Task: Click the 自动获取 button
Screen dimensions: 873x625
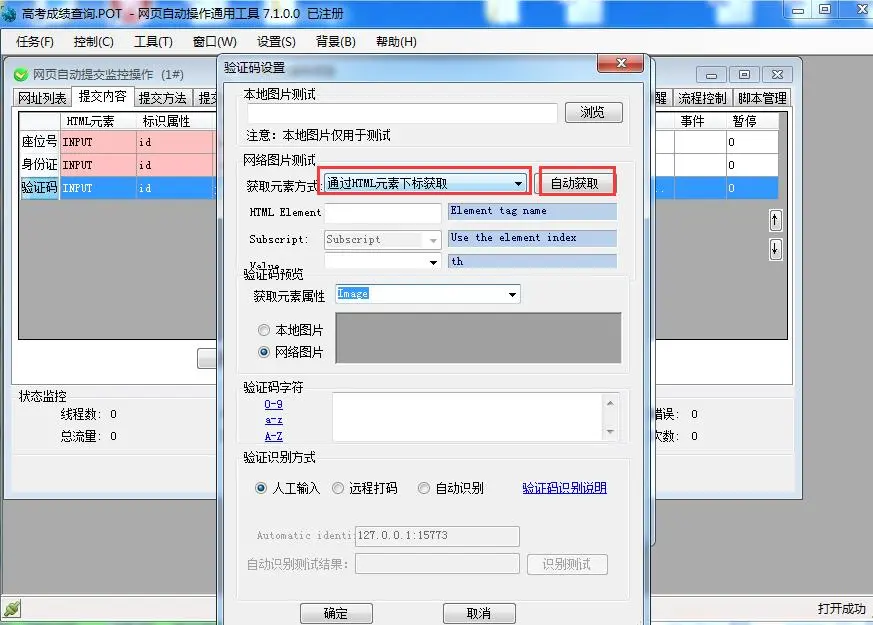Action: click(x=575, y=184)
